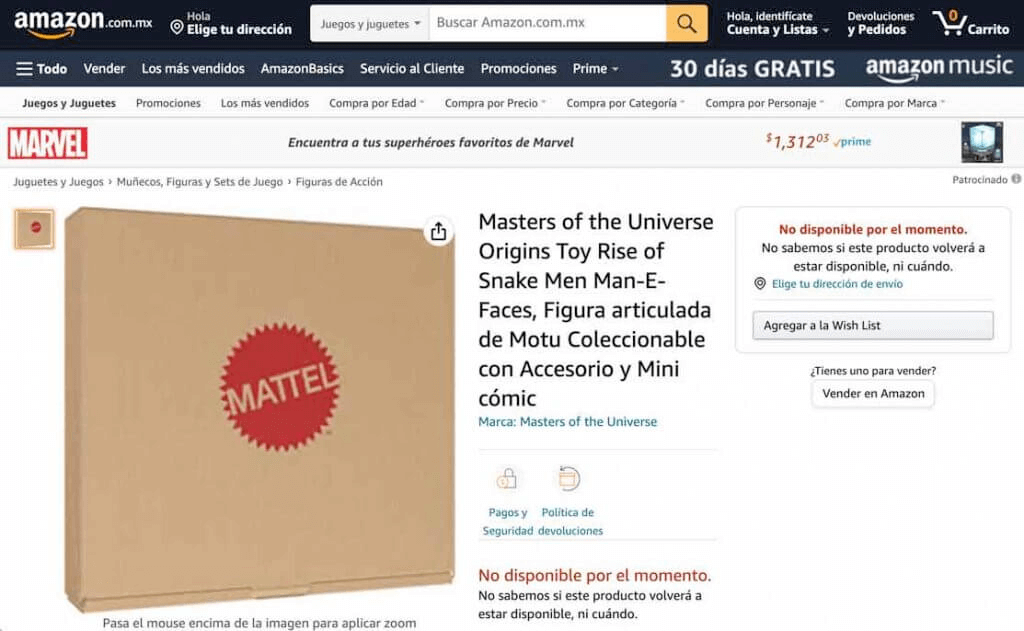This screenshot has height=631, width=1024.
Task: Click the Buscar Amazon.com.mx search field
Action: click(x=547, y=24)
